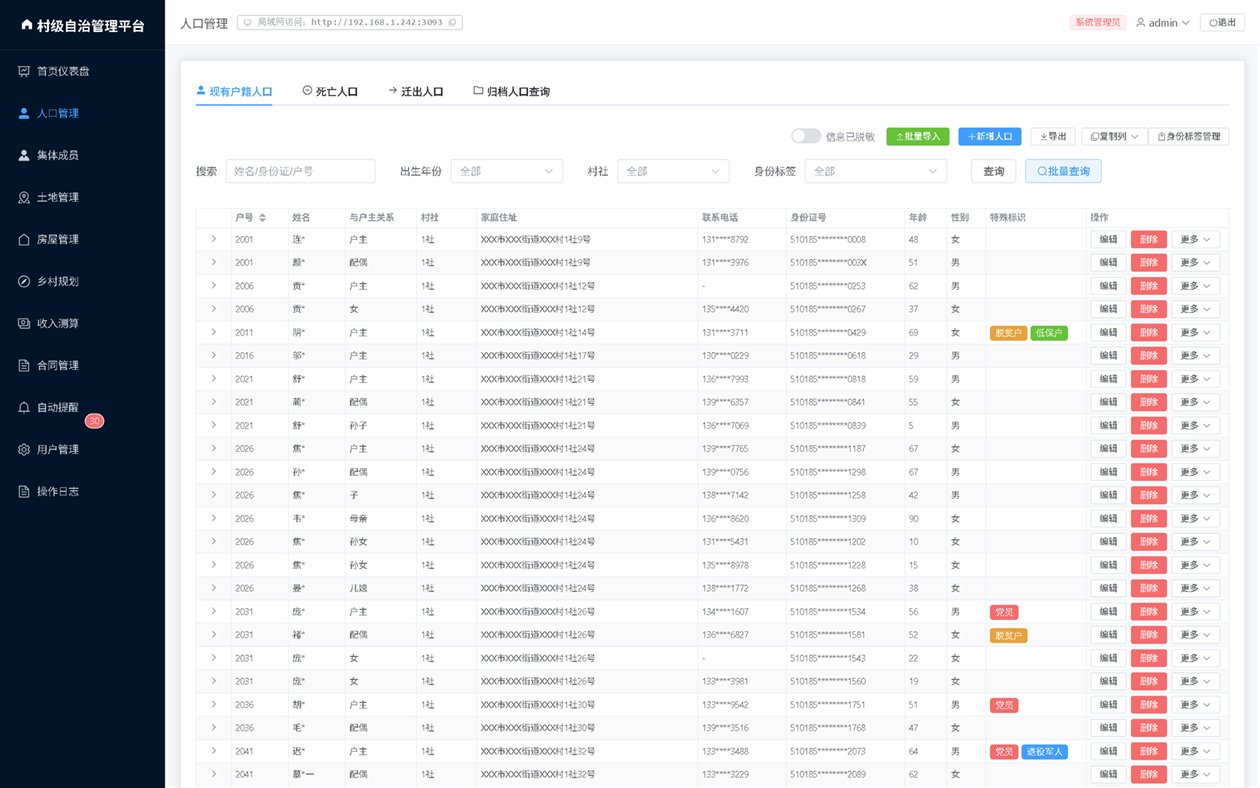This screenshot has height=788, width=1260.
Task: Switch to the 现有户籍人口 tab
Action: coord(234,91)
